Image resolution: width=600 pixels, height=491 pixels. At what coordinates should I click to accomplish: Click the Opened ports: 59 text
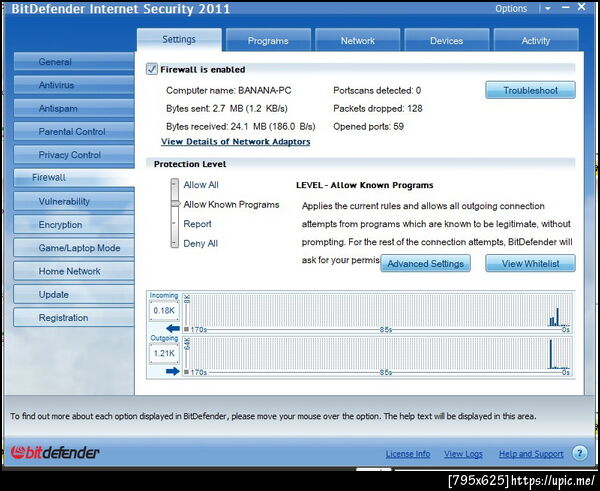click(x=368, y=127)
